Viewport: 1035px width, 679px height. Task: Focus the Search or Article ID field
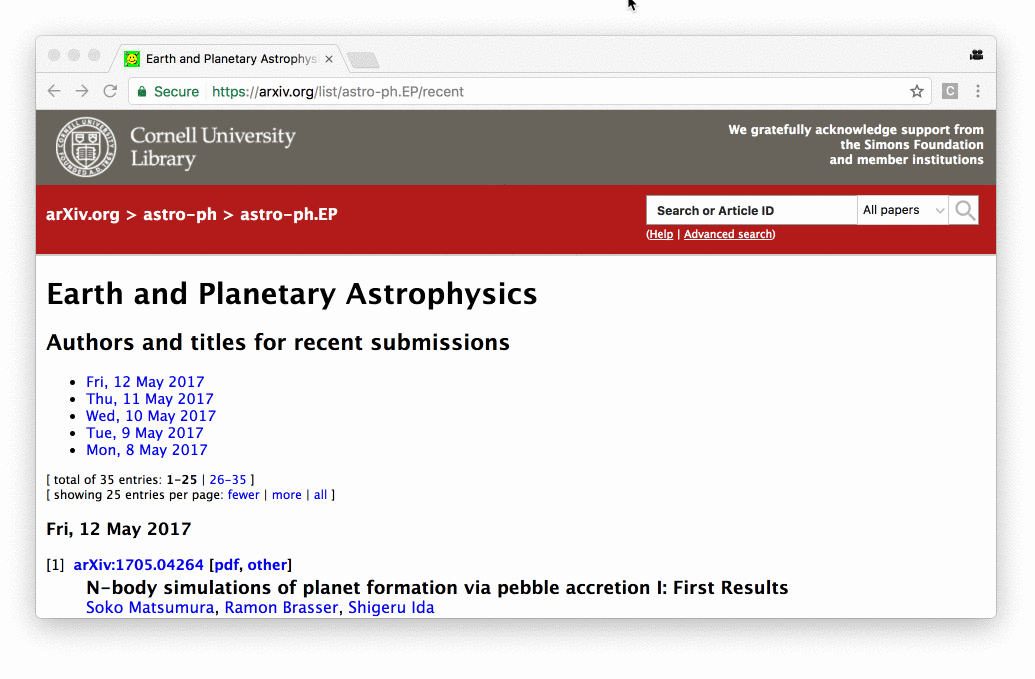pyautogui.click(x=751, y=210)
